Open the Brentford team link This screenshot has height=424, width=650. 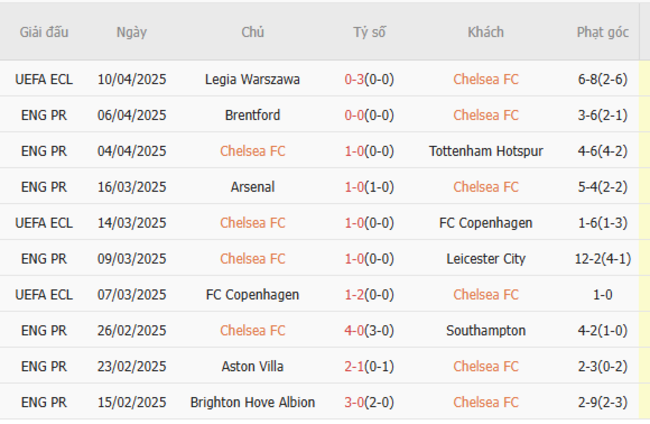tap(252, 115)
